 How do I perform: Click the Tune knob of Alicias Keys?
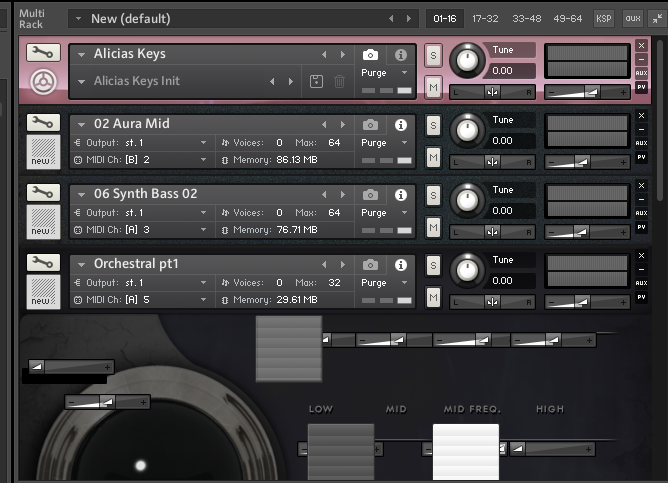(x=467, y=61)
